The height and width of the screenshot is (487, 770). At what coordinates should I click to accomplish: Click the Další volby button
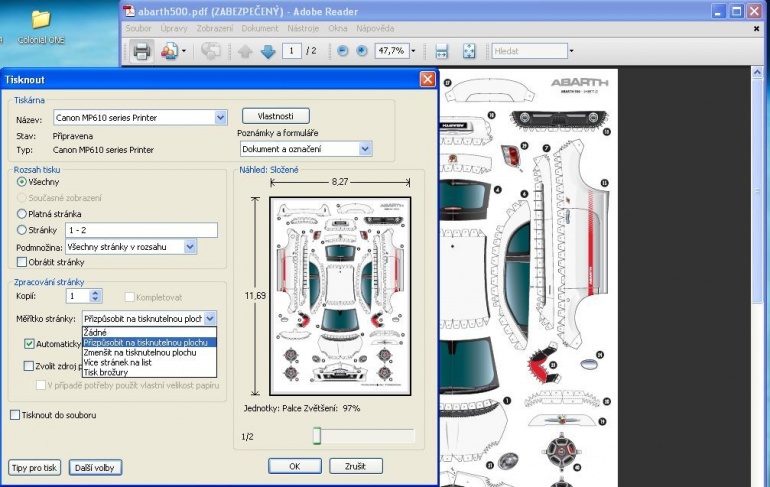point(95,467)
